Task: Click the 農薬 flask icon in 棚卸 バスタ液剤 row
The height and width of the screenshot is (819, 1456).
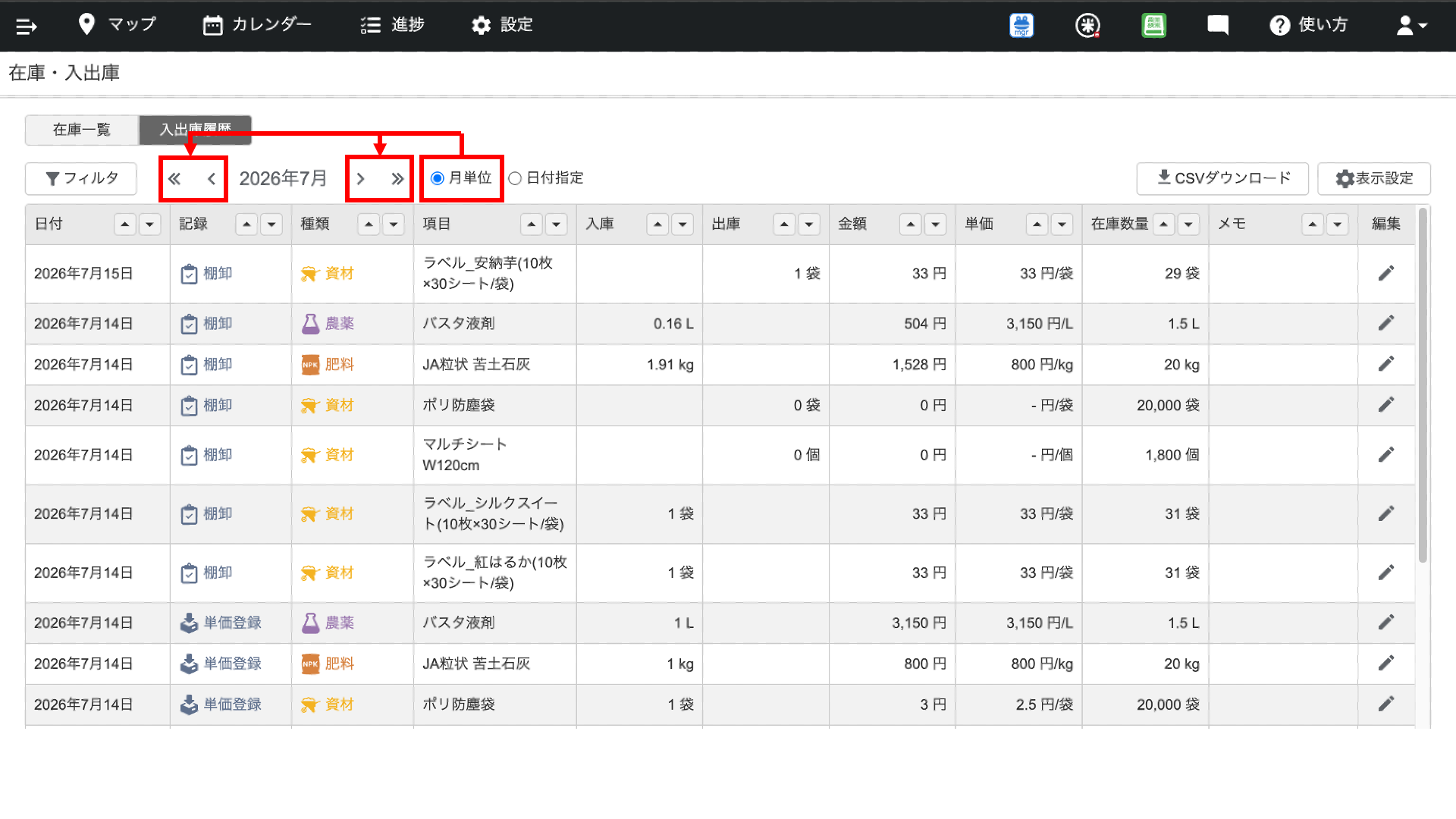Action: (310, 324)
